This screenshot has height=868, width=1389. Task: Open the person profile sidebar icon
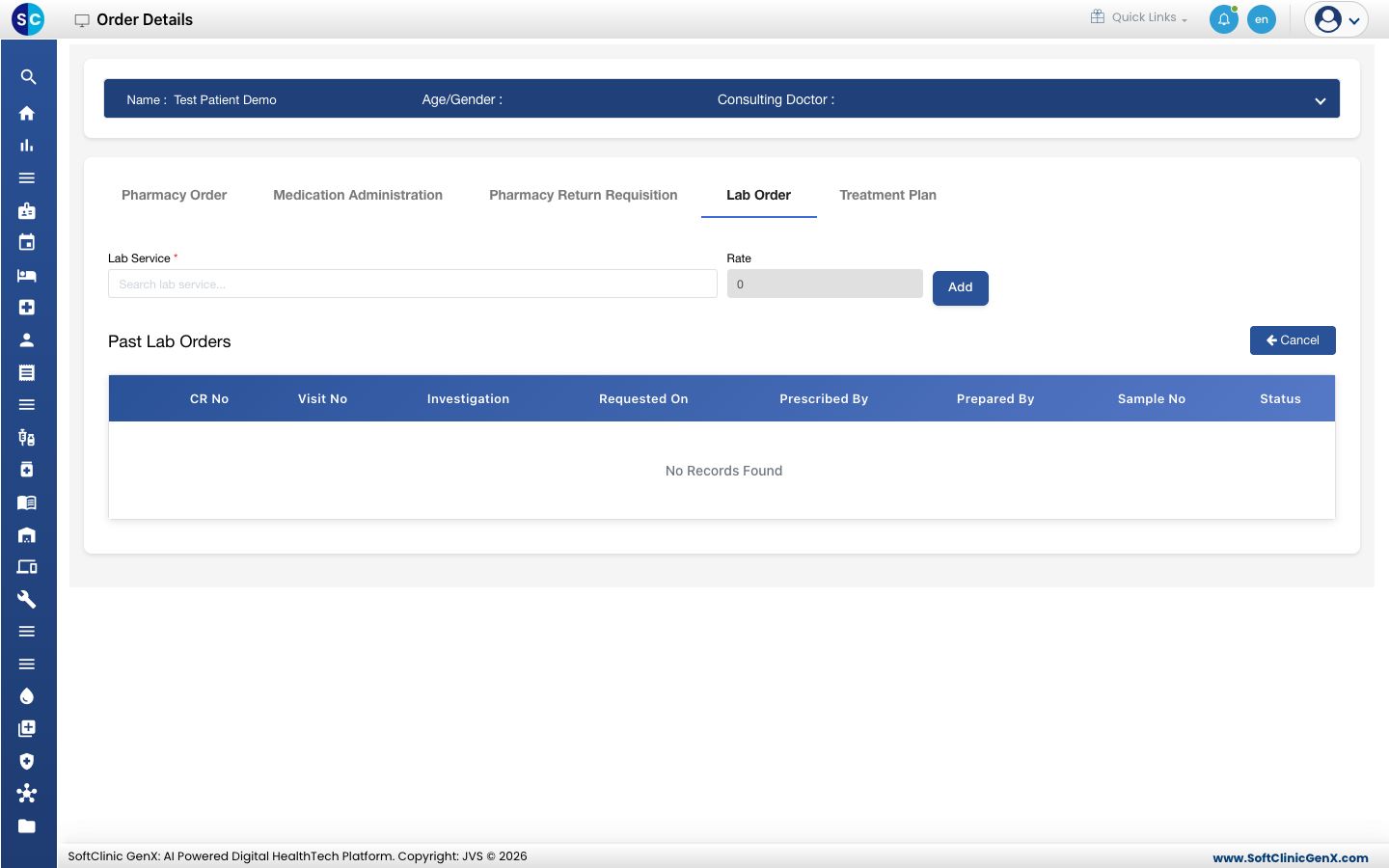click(x=27, y=339)
